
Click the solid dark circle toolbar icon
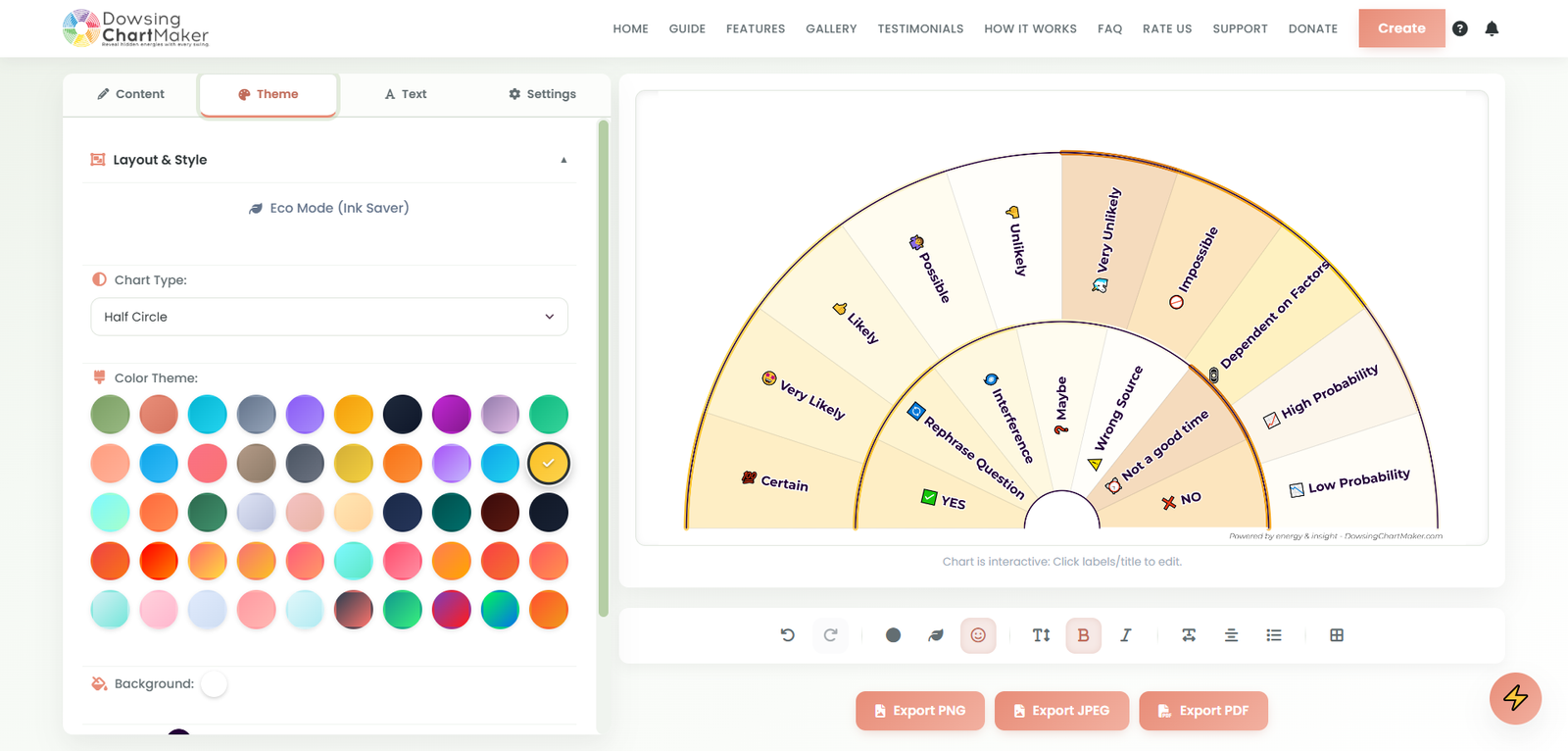pyautogui.click(x=893, y=635)
